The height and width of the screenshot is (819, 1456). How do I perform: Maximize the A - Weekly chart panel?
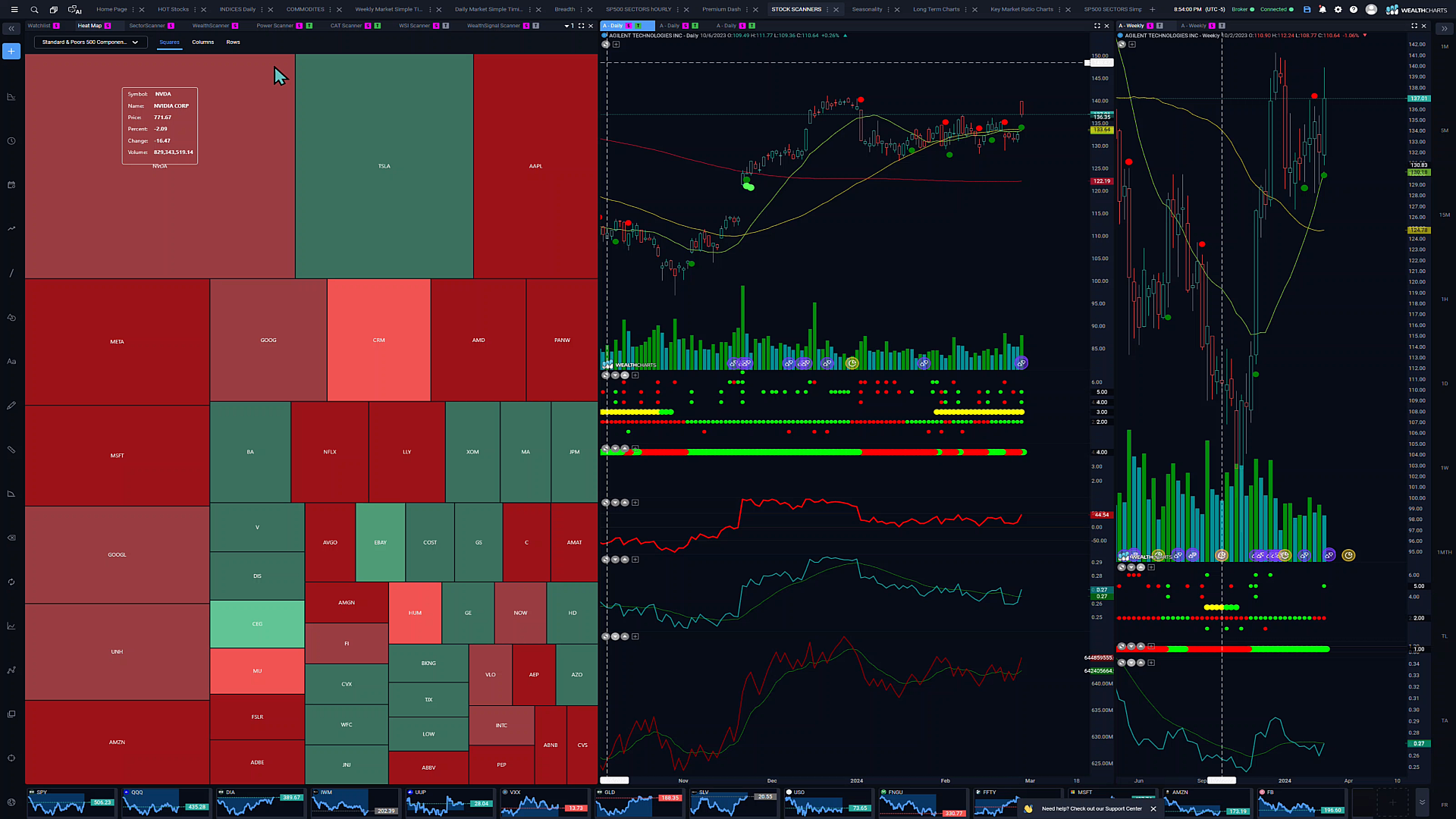pyautogui.click(x=1414, y=26)
